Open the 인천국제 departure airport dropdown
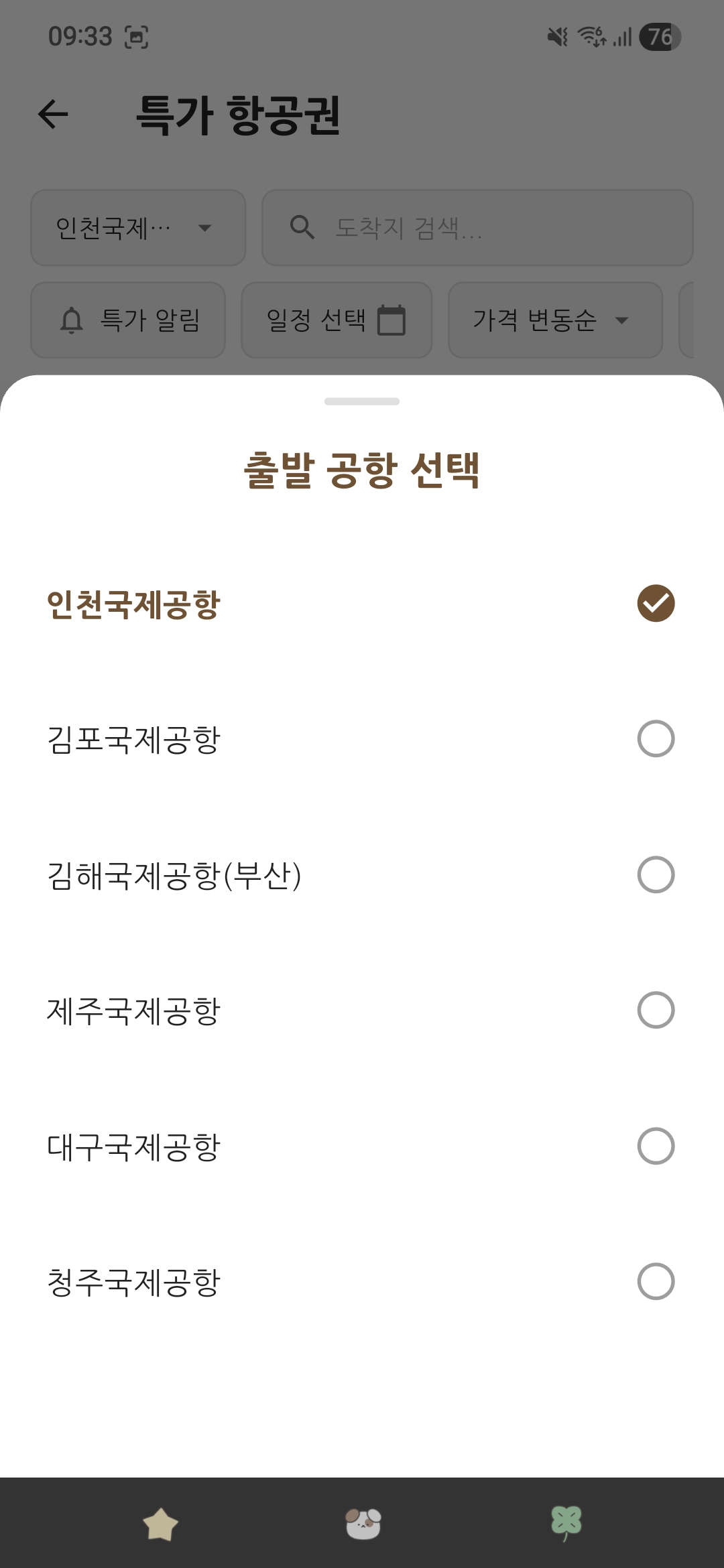Image resolution: width=724 pixels, height=1568 pixels. pyautogui.click(x=138, y=228)
